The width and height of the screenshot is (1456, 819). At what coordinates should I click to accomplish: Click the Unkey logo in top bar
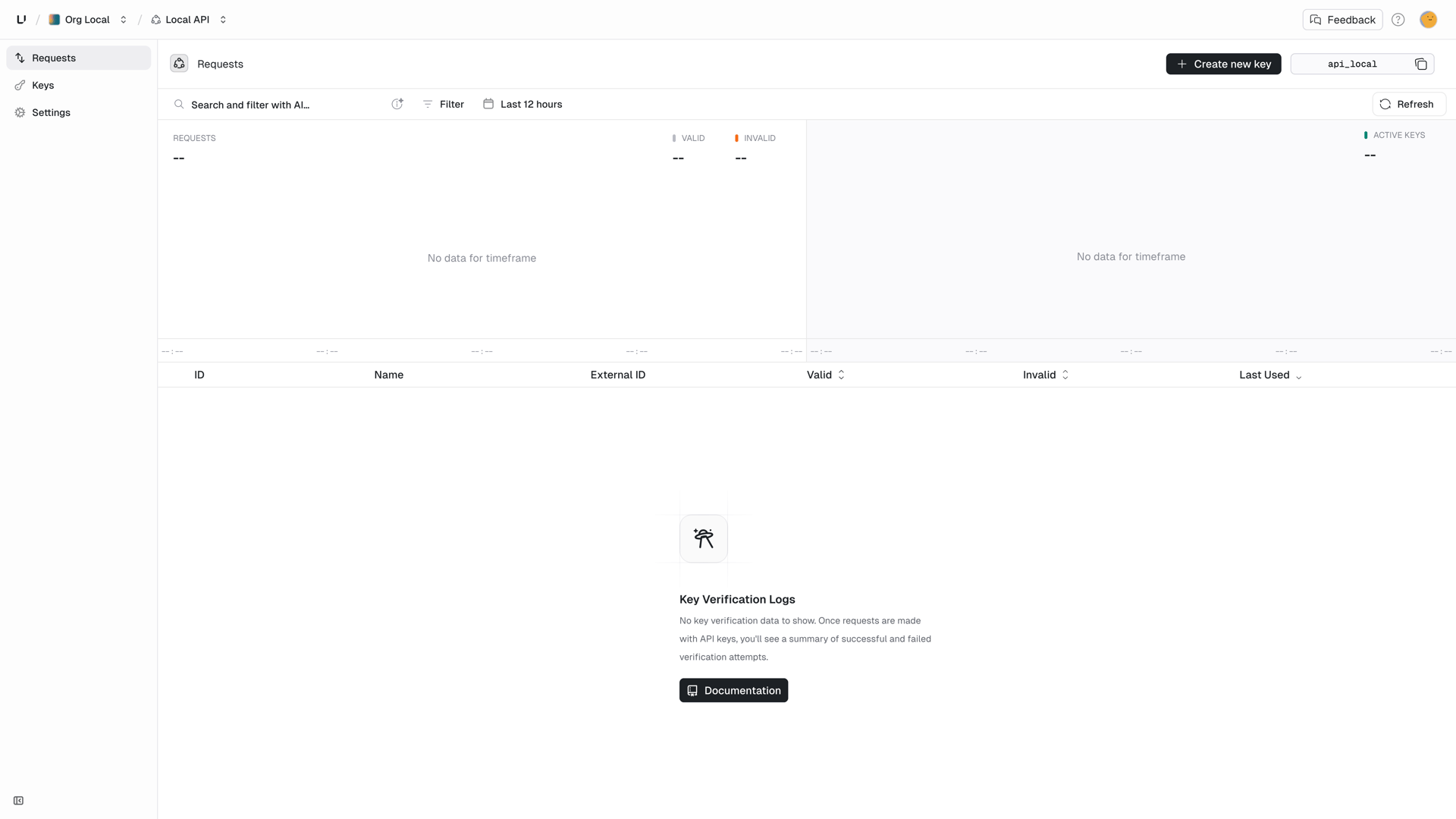[x=21, y=20]
